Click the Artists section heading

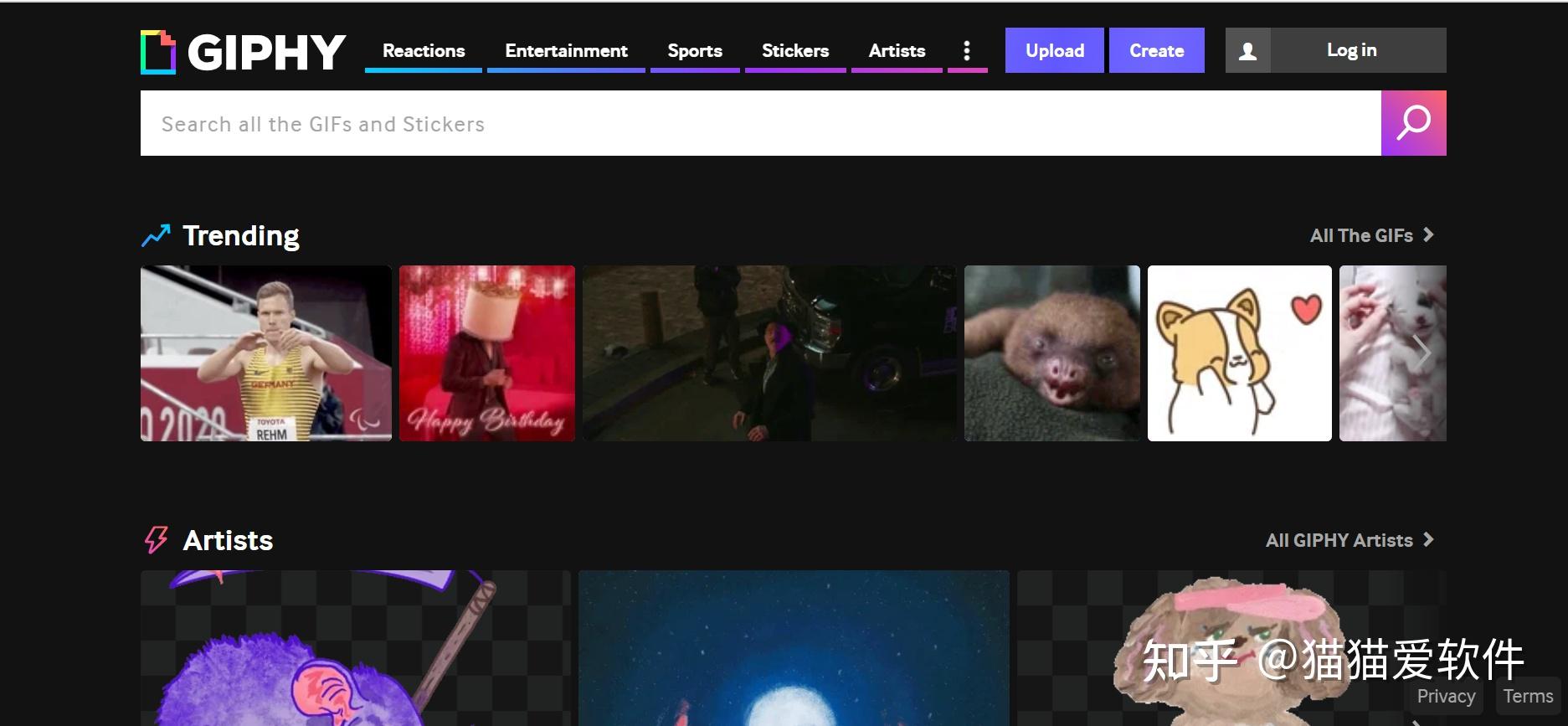click(228, 540)
